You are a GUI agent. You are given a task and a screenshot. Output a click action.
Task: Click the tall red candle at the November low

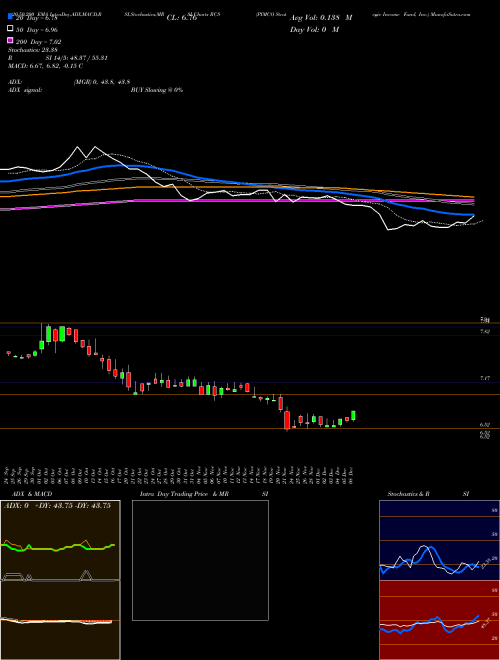click(x=287, y=420)
